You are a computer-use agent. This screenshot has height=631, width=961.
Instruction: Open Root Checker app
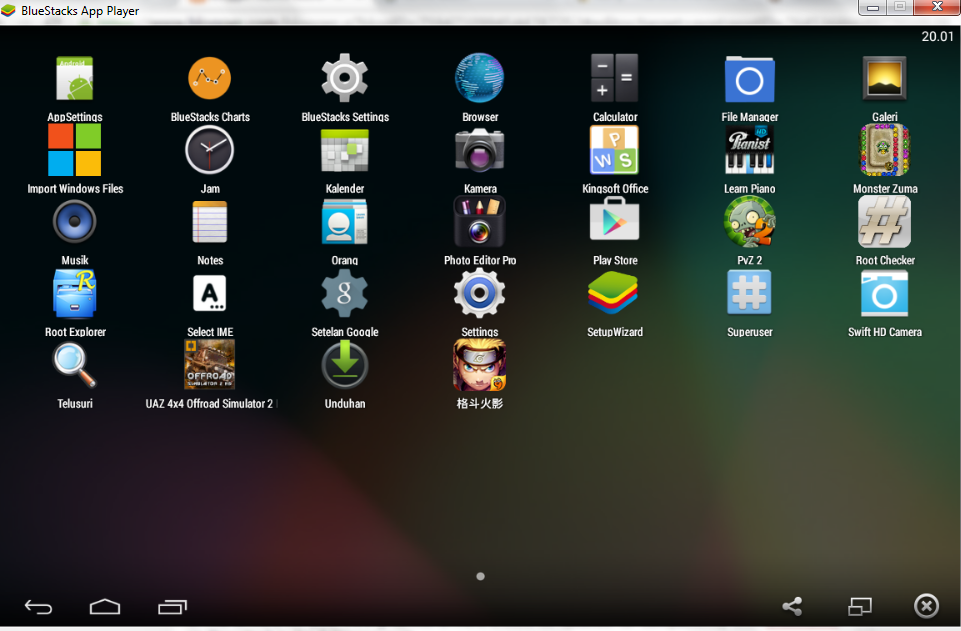click(x=884, y=222)
